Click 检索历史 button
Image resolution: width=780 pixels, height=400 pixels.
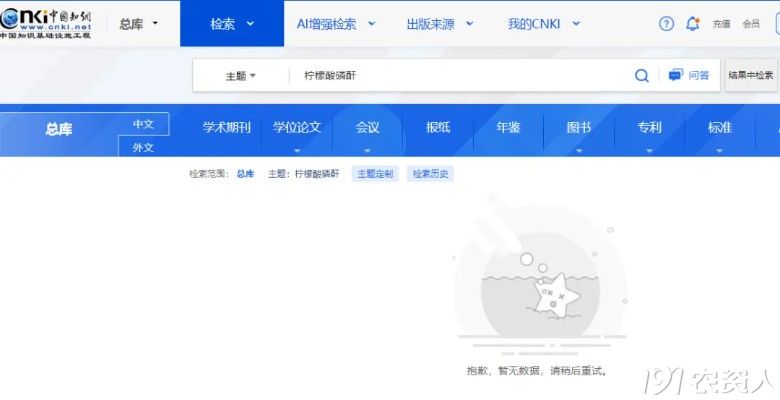coord(430,174)
